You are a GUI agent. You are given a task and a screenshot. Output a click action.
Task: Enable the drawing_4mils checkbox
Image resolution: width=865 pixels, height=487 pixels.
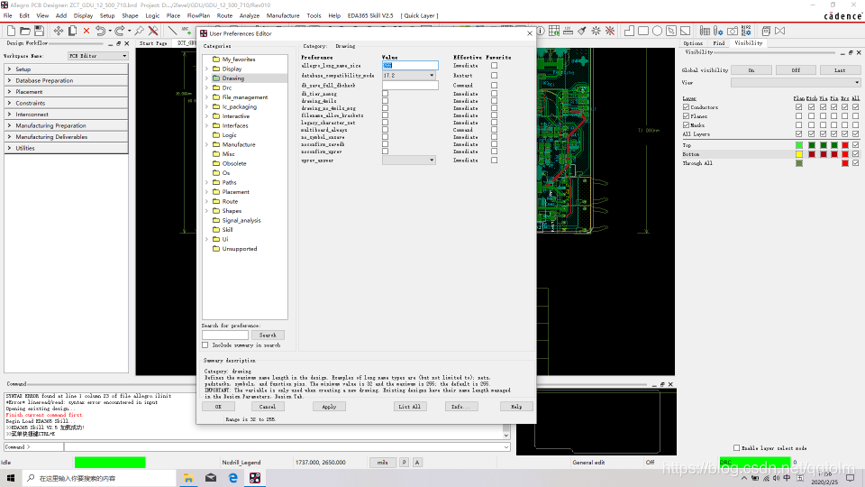point(385,101)
